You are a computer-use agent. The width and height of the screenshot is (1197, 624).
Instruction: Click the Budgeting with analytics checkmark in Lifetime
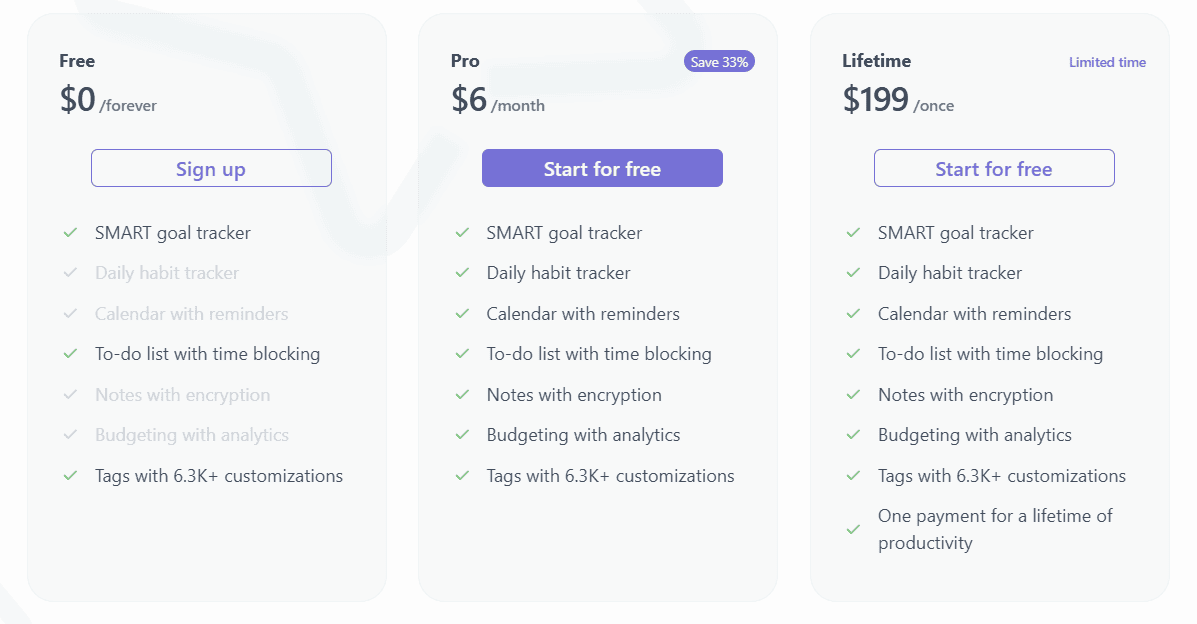852,435
